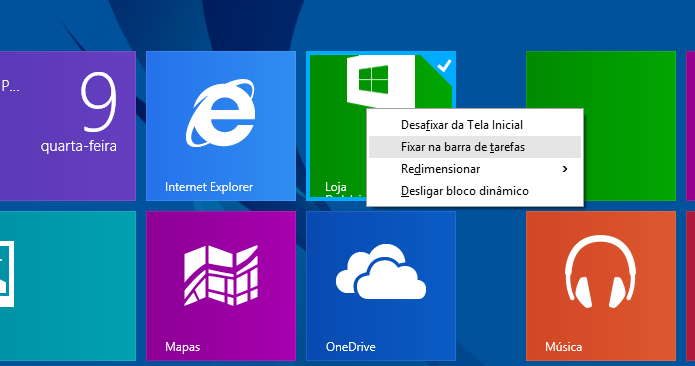Click the Windows Store bag icon

[381, 82]
